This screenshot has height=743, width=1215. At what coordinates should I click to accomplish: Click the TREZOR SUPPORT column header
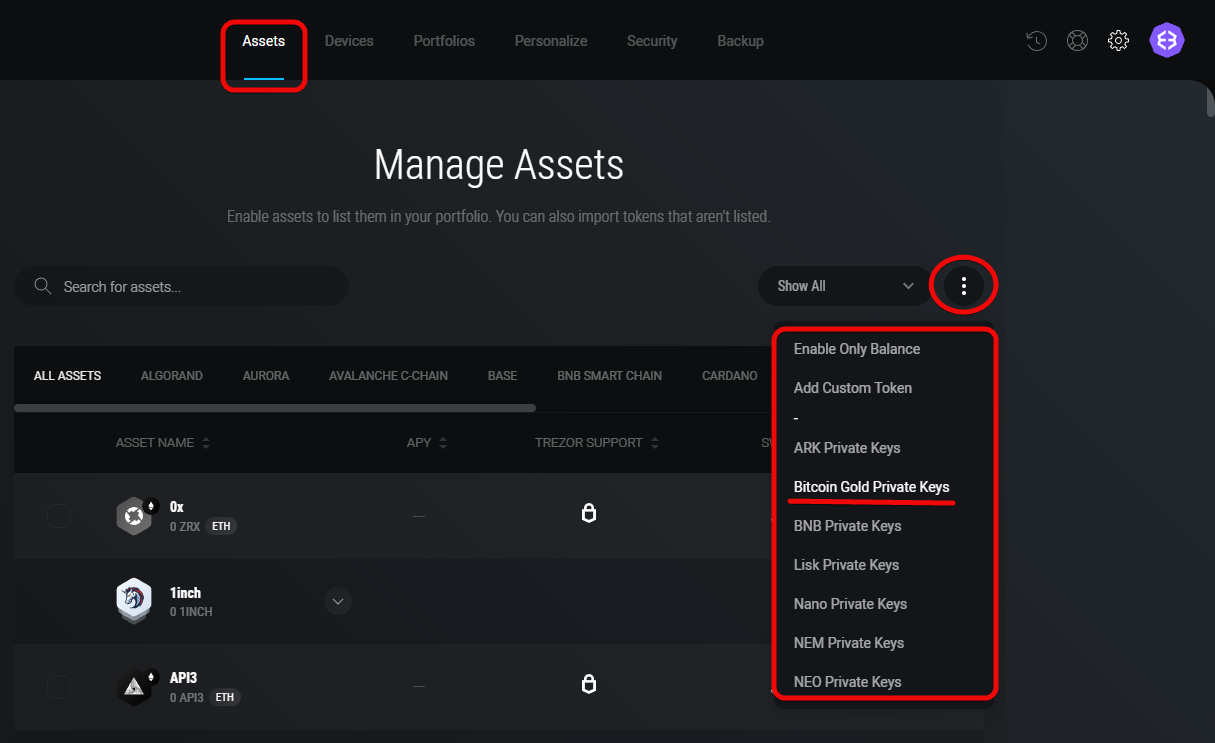click(x=589, y=443)
